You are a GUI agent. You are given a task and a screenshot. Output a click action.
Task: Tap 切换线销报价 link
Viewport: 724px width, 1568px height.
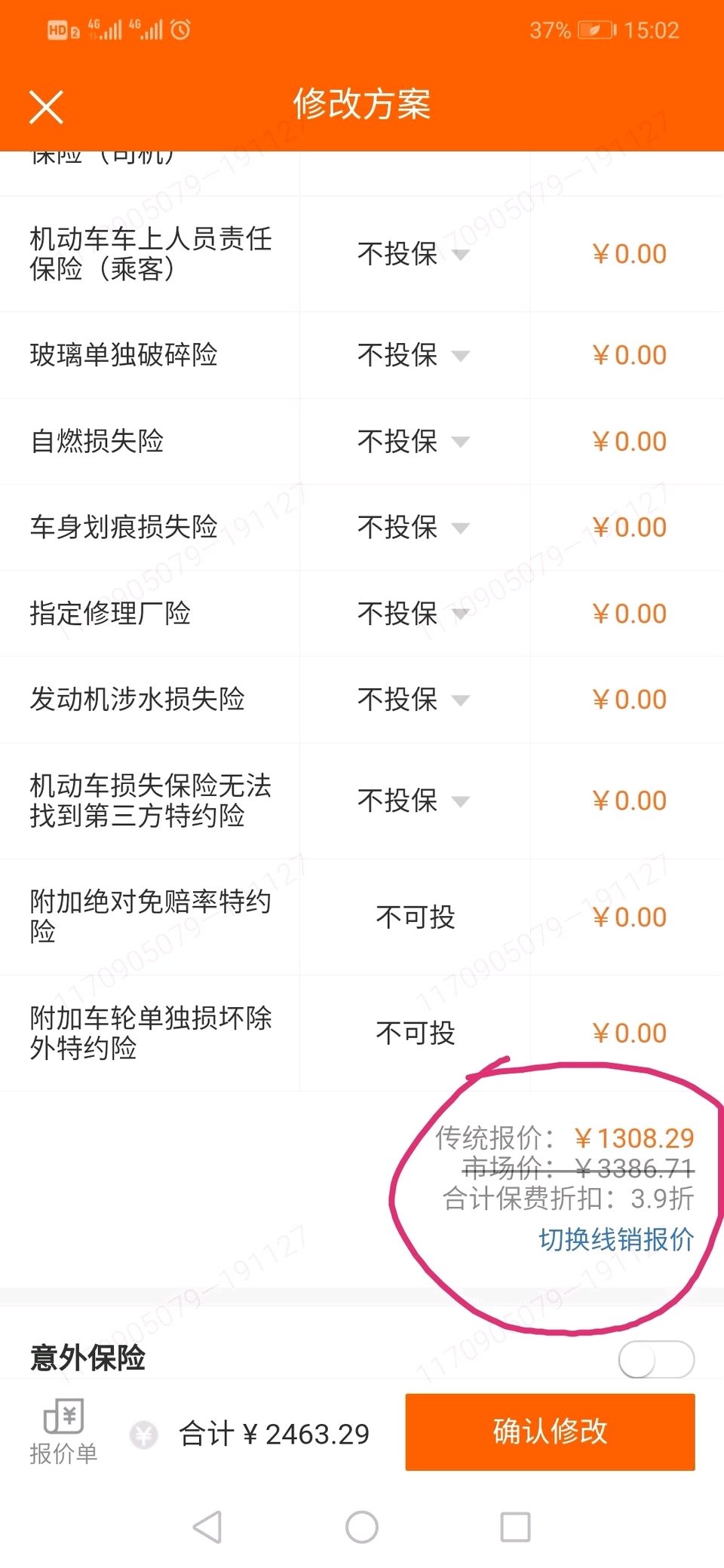[616, 1239]
